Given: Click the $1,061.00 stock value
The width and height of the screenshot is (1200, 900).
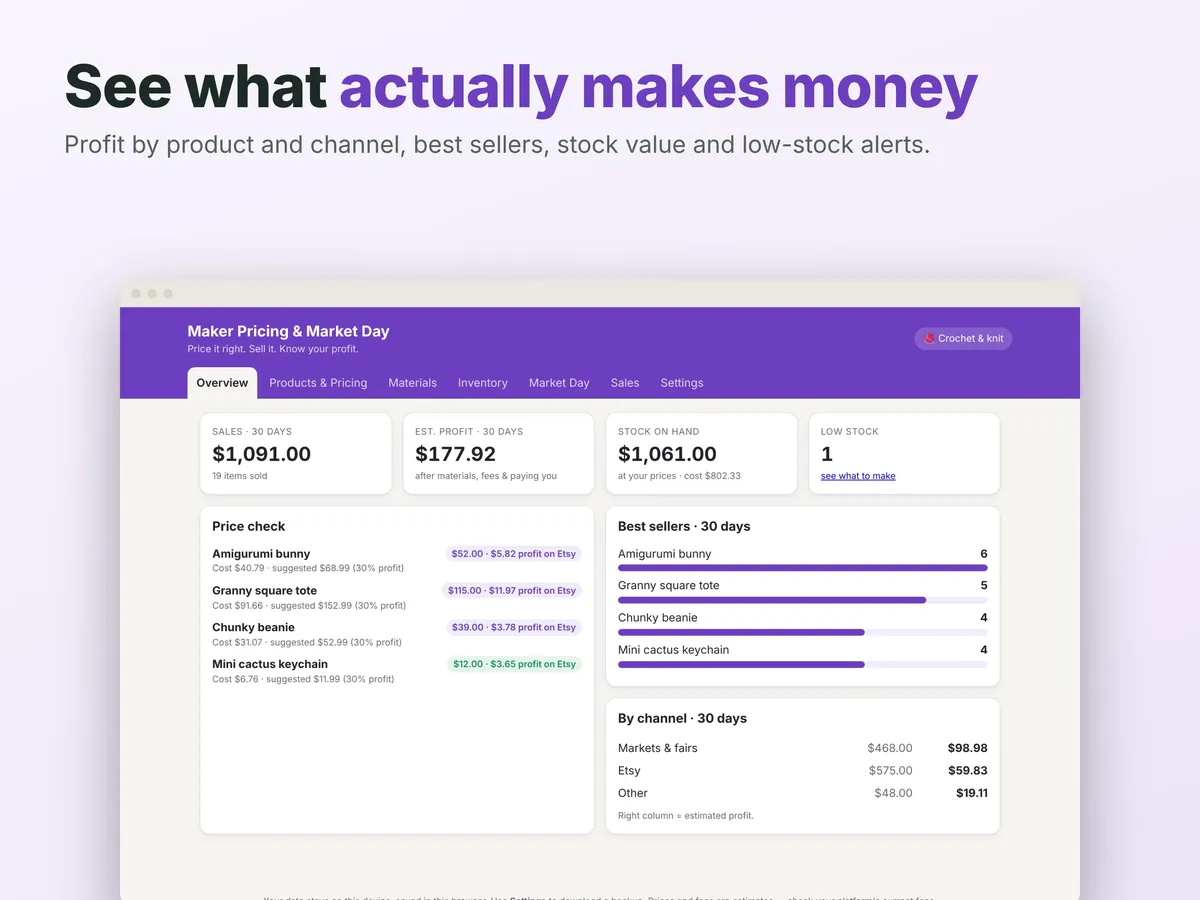Looking at the screenshot, I should click(x=667, y=454).
